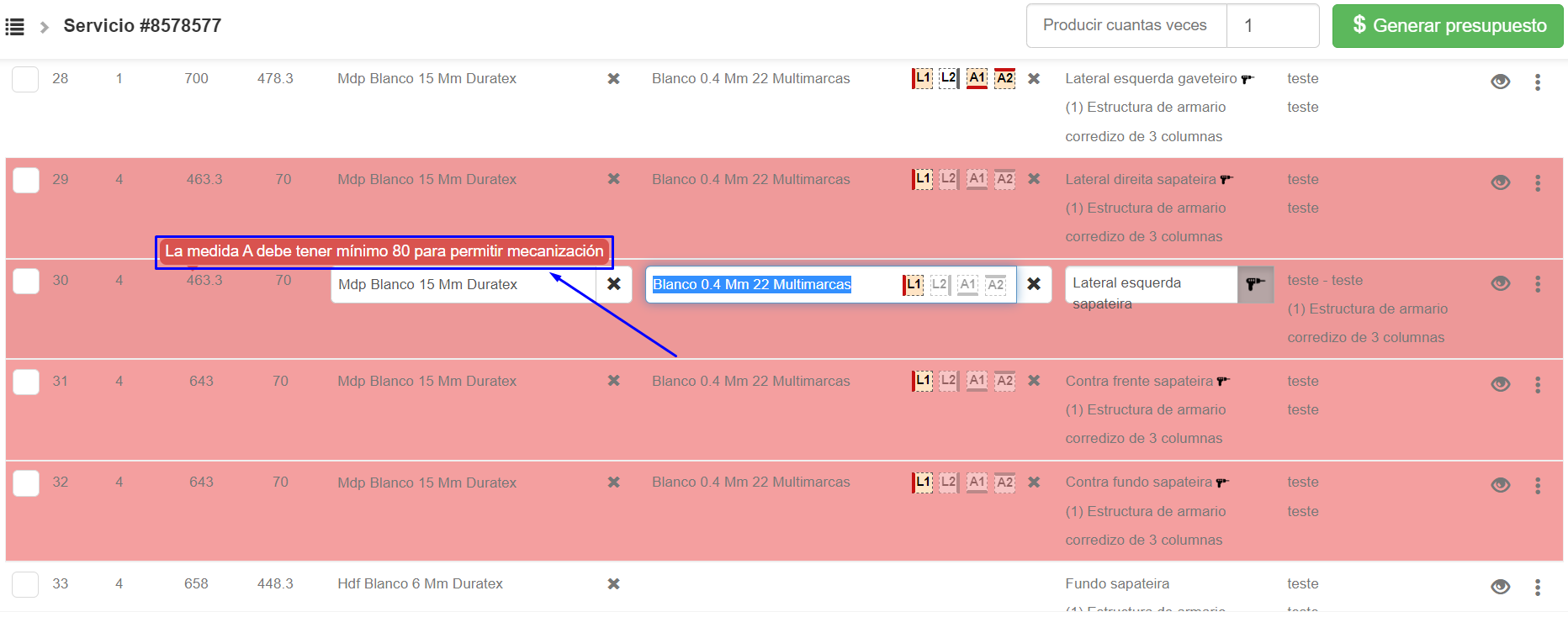
Task: Open the three-dot menu for row 33
Action: [x=1537, y=588]
